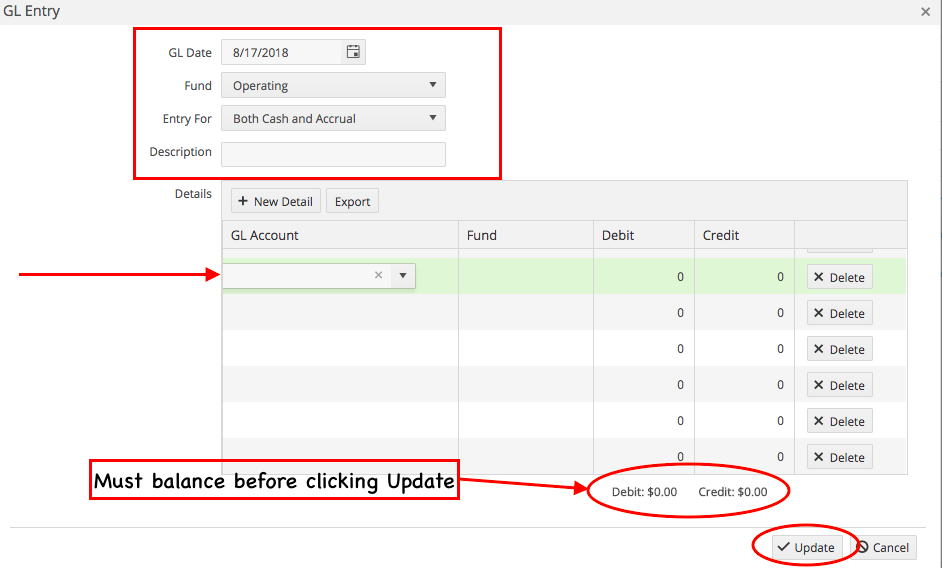Click the GL Date field 8/17/2018
The image size is (942, 568).
(x=281, y=52)
